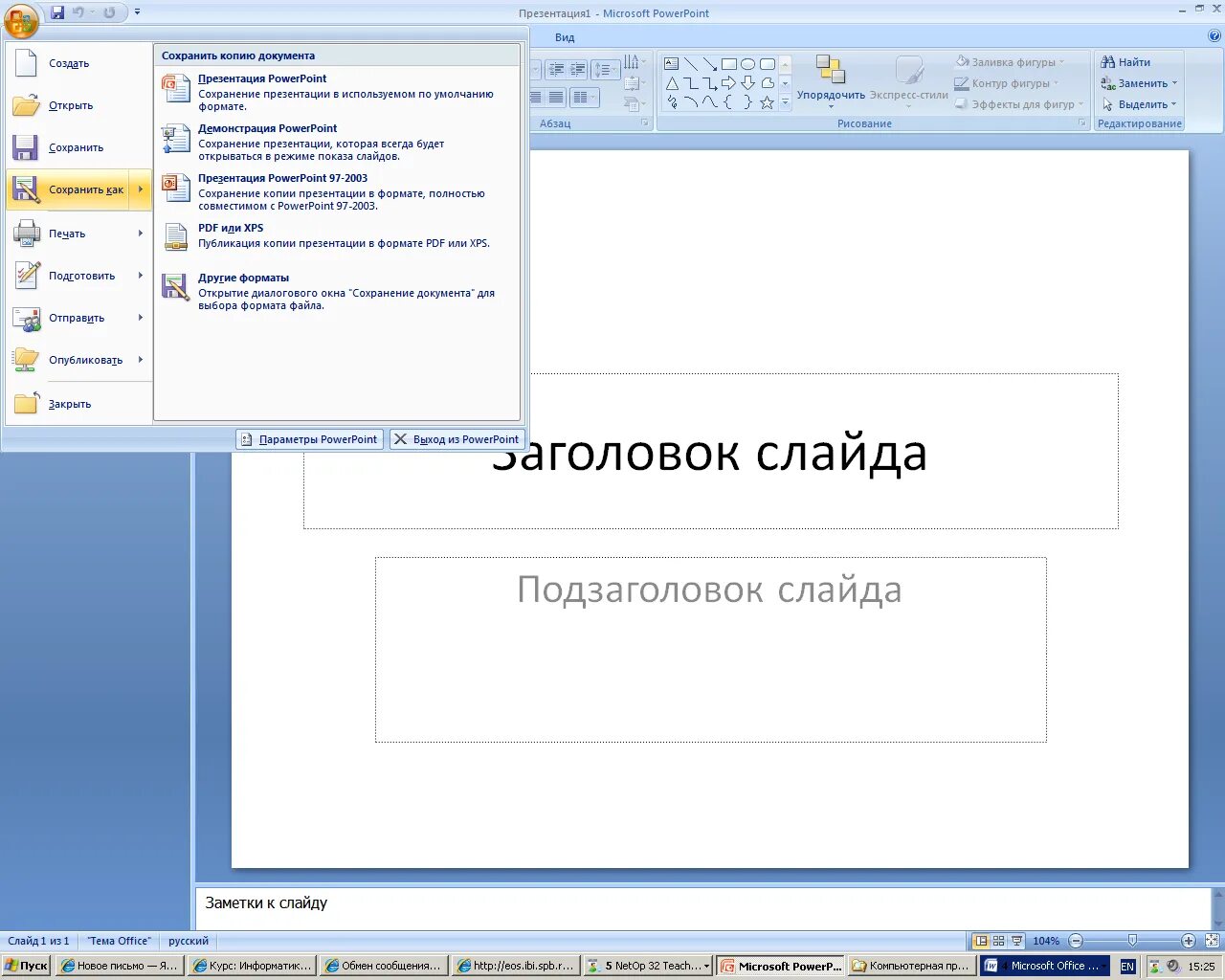Open the Пуск start button

(26, 966)
